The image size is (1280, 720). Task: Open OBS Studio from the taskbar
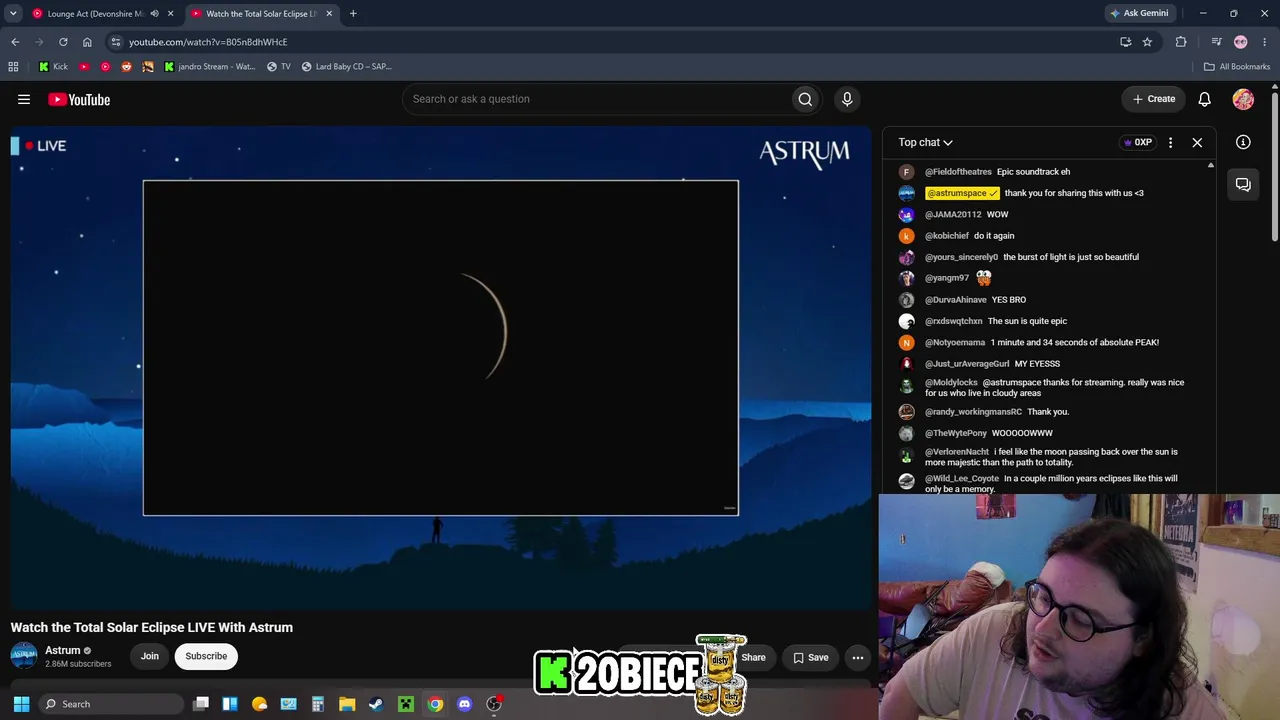tap(494, 704)
